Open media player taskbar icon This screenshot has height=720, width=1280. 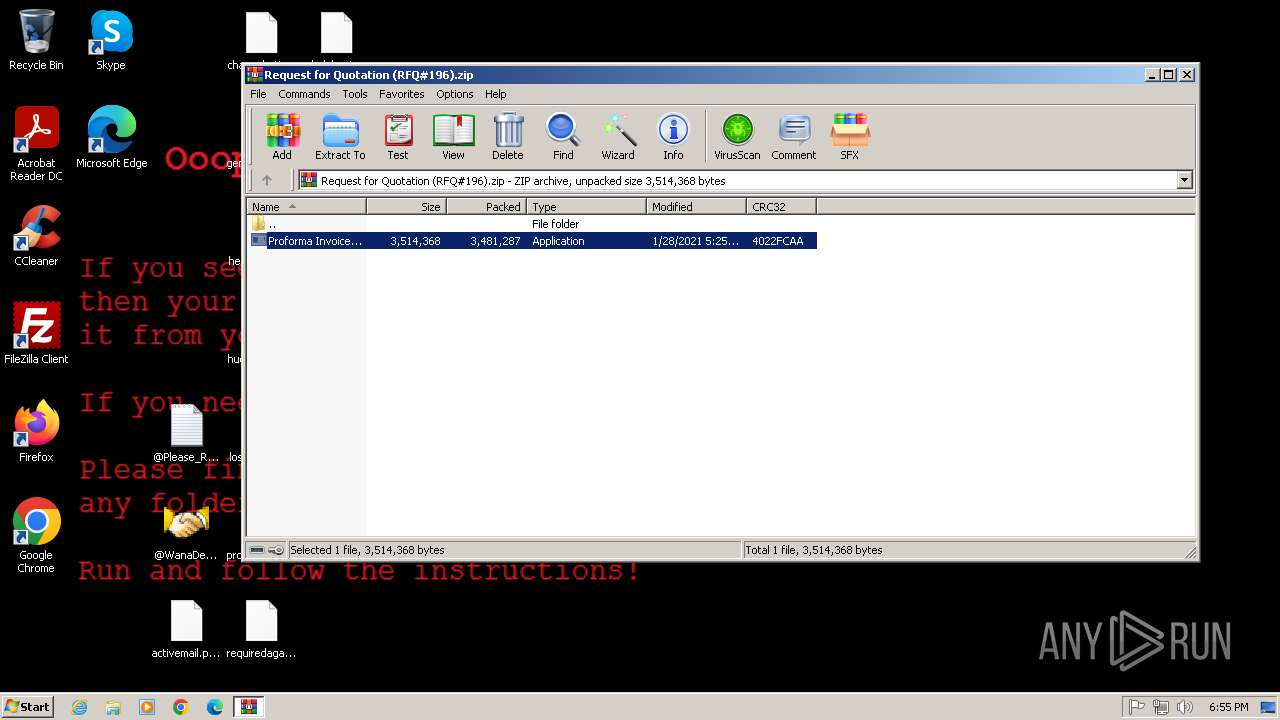click(x=147, y=707)
